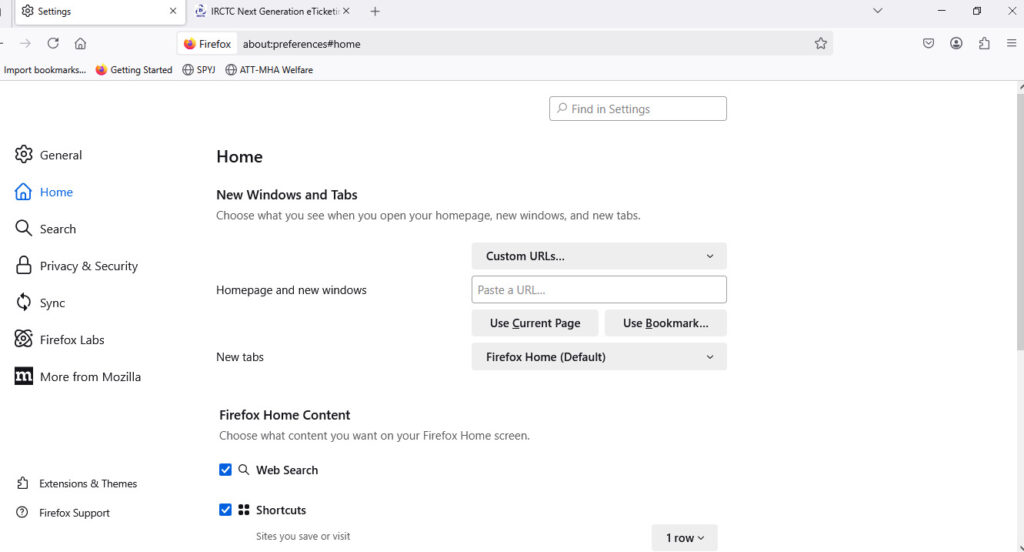Uncheck the Shortcuts checkbox
Image resolution: width=1024 pixels, height=552 pixels.
(x=225, y=510)
